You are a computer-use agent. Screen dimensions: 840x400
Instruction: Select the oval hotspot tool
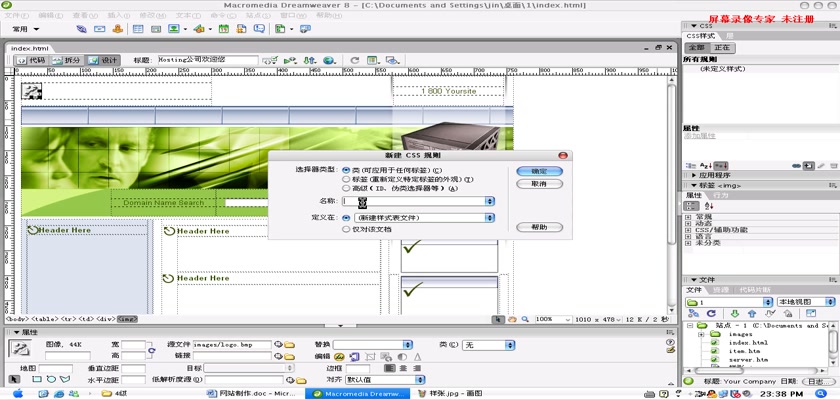click(51, 379)
